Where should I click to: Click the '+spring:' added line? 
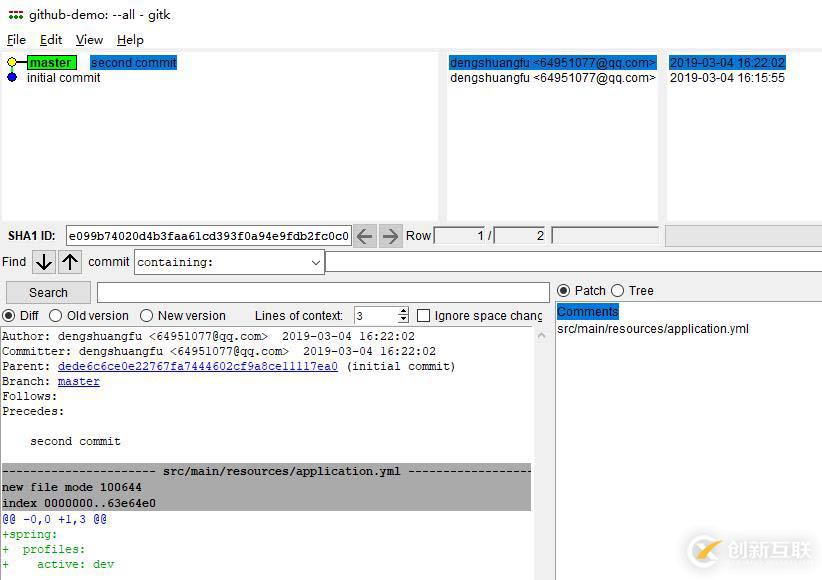coord(29,534)
